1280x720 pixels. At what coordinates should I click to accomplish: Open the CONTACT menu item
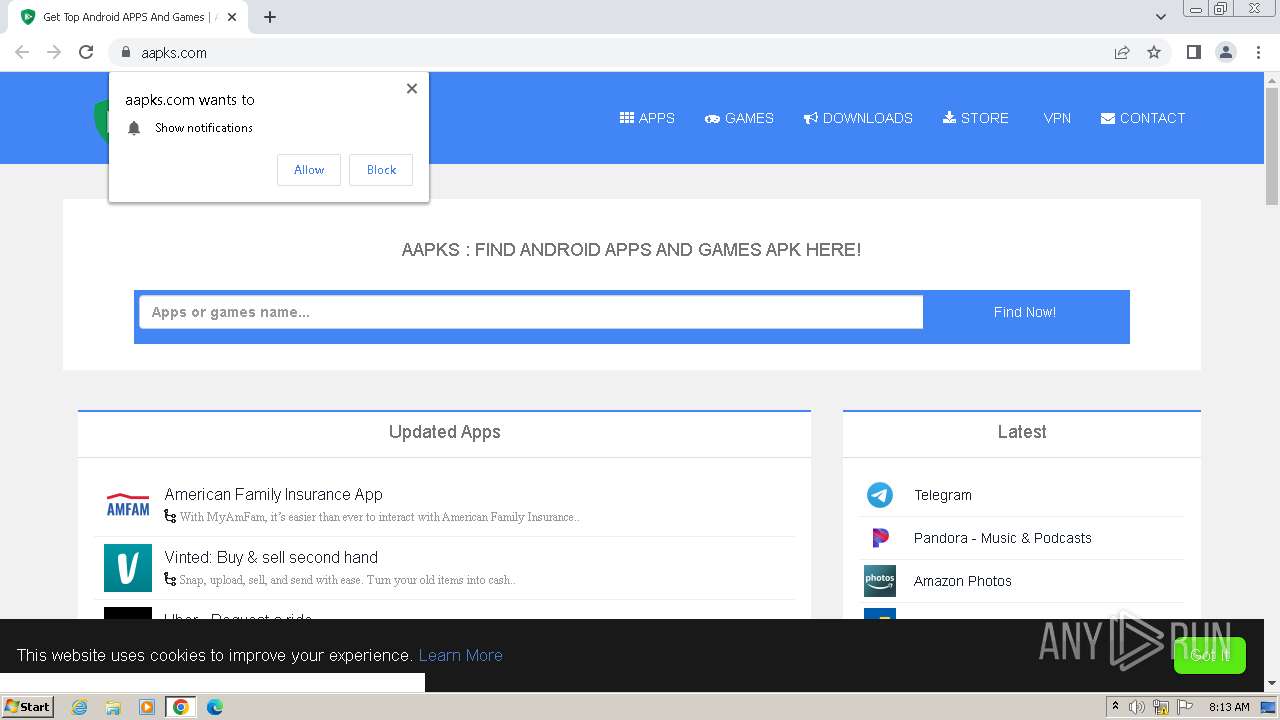tap(1143, 118)
